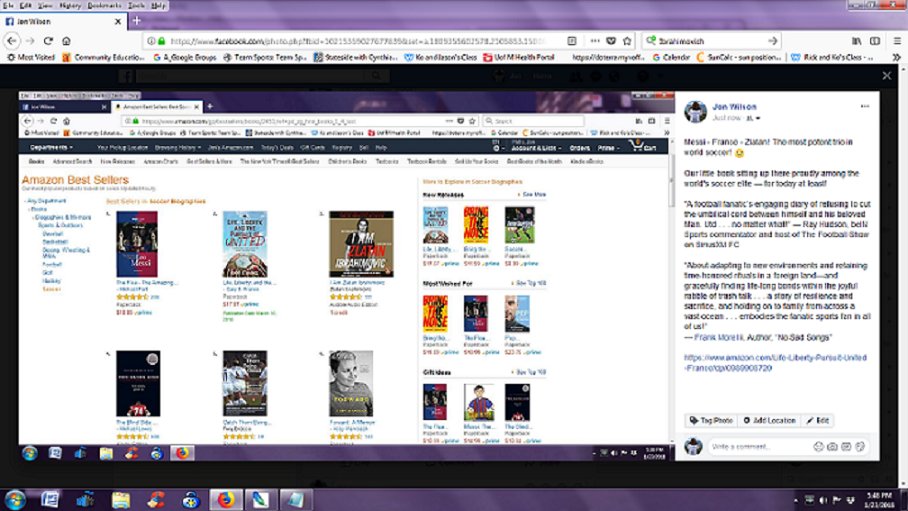Image resolution: width=908 pixels, height=511 pixels.
Task: Open Windows Start button
Action: [x=16, y=499]
